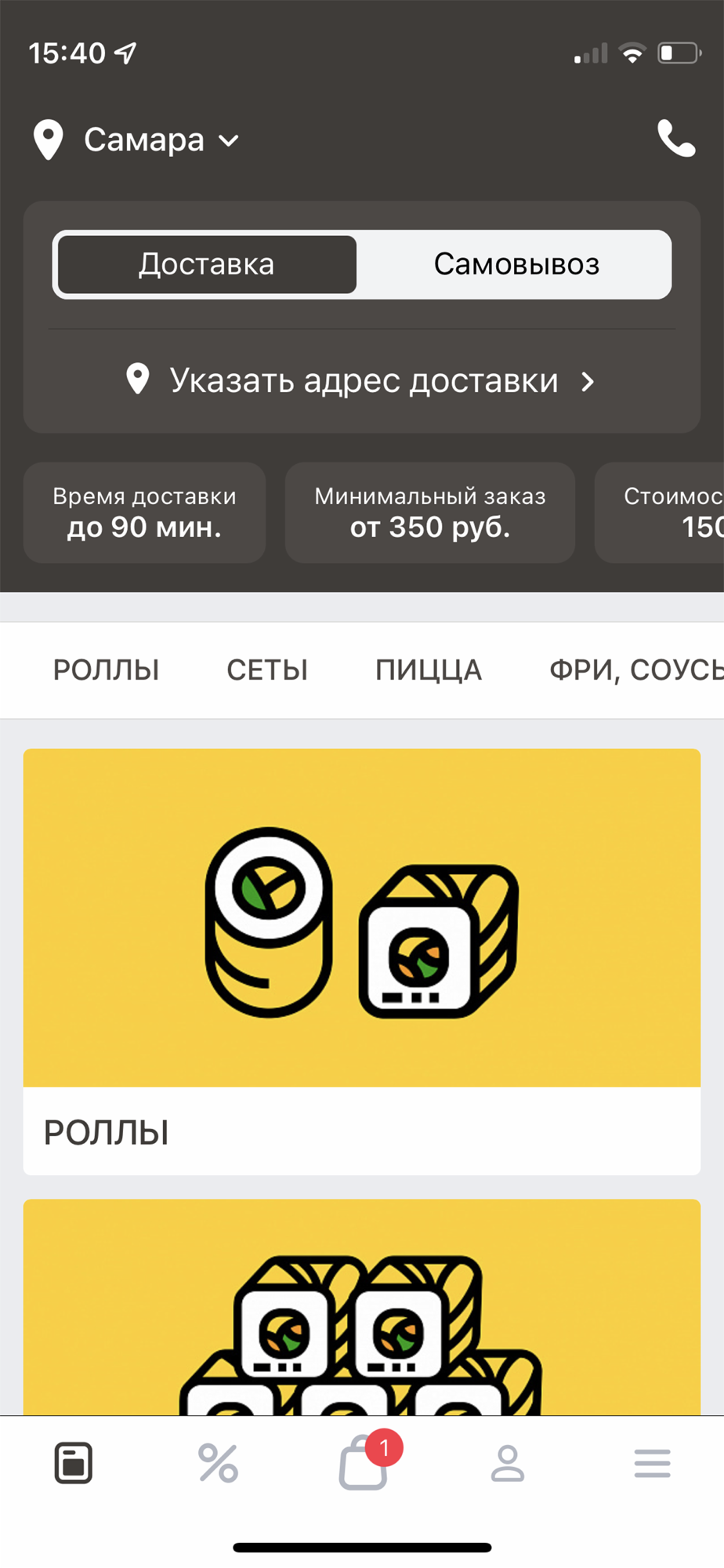Open the shopping bag cart icon
Screen dimensions: 724x1568
pyautogui.click(x=363, y=1463)
